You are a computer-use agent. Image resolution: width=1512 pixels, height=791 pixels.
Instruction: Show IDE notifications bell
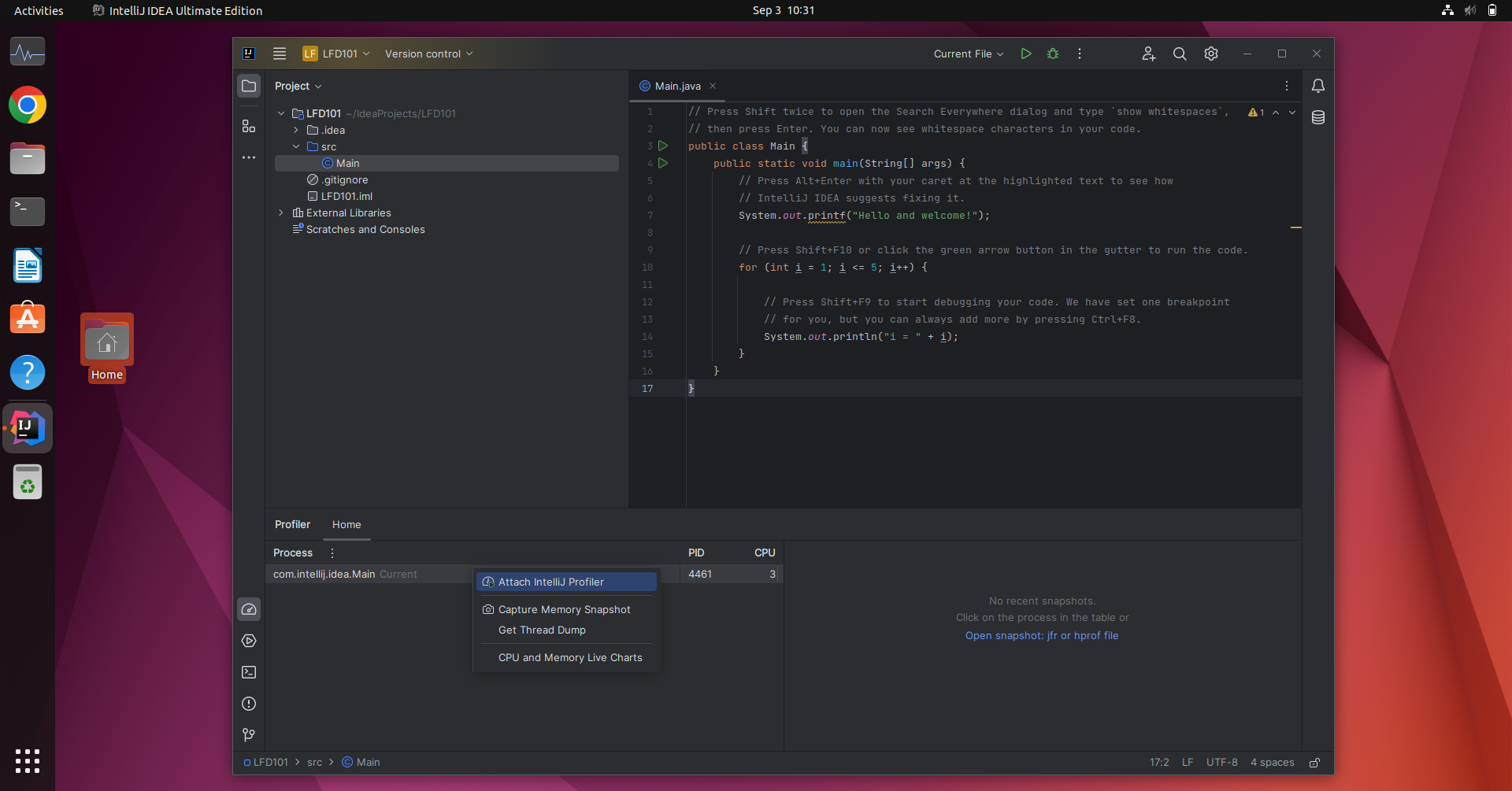click(1318, 86)
